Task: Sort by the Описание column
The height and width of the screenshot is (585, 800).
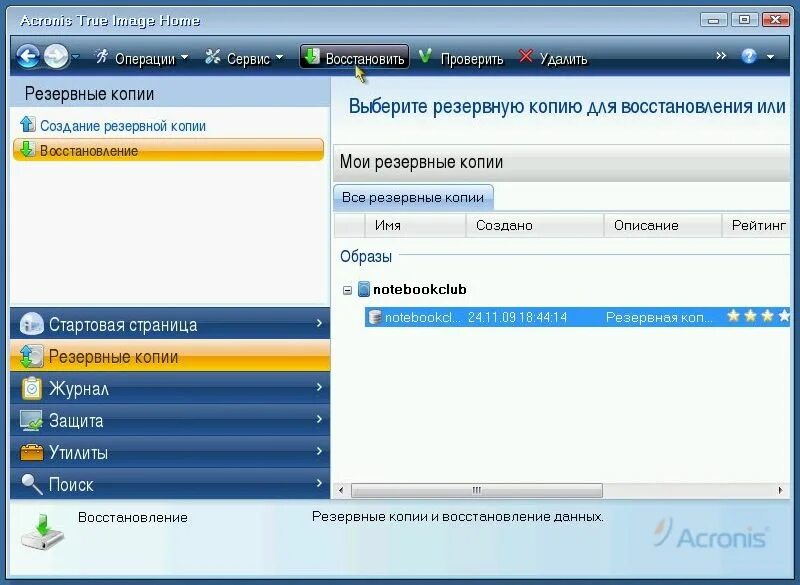Action: click(663, 225)
